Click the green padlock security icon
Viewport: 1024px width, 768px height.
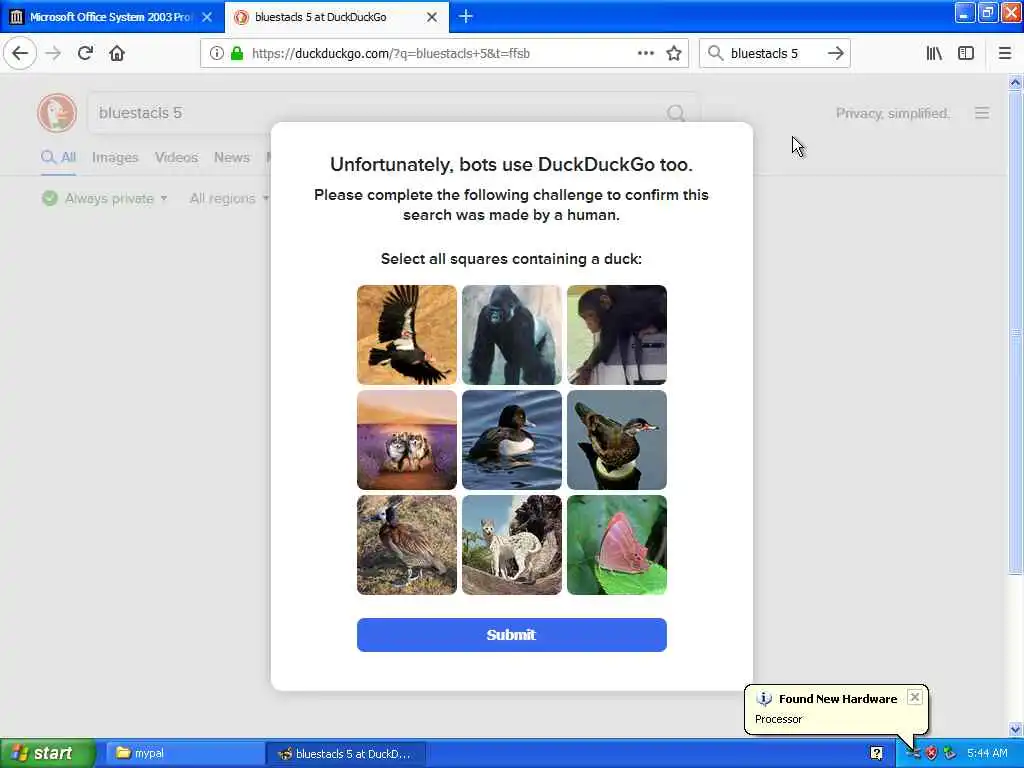pyautogui.click(x=236, y=54)
